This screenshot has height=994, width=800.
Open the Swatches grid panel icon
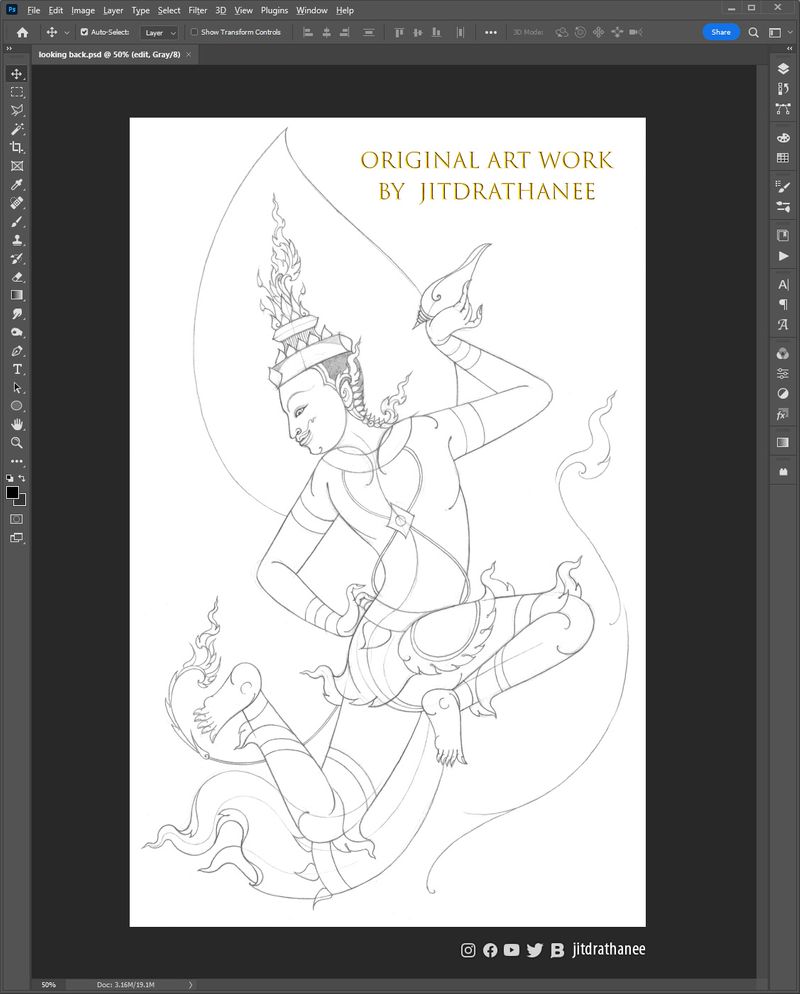point(783,158)
